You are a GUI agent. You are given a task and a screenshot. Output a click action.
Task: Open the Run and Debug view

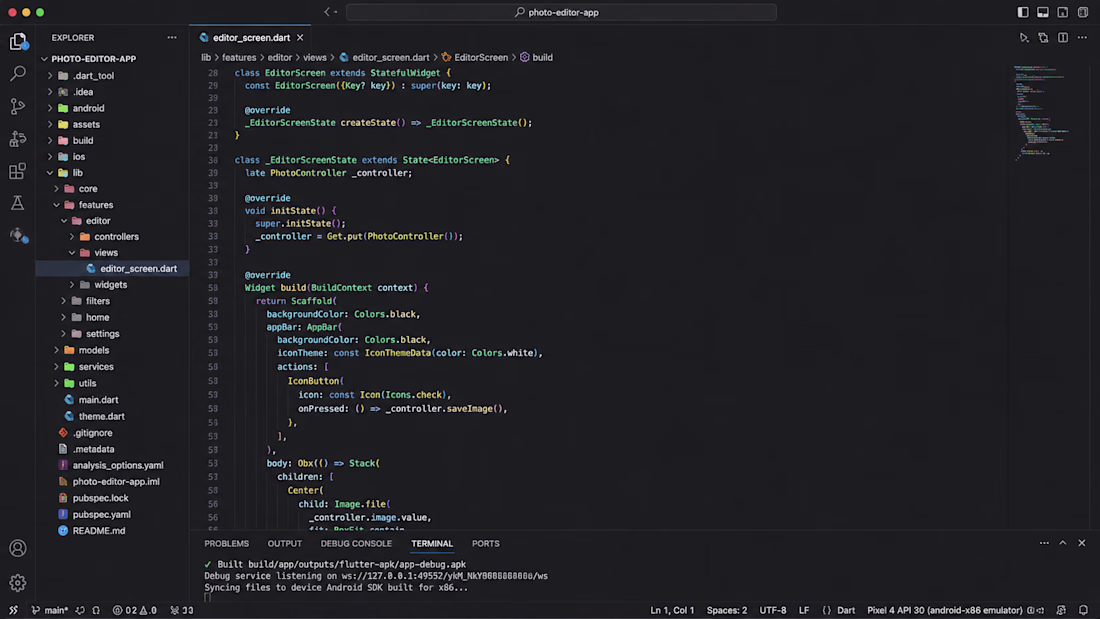(18, 139)
